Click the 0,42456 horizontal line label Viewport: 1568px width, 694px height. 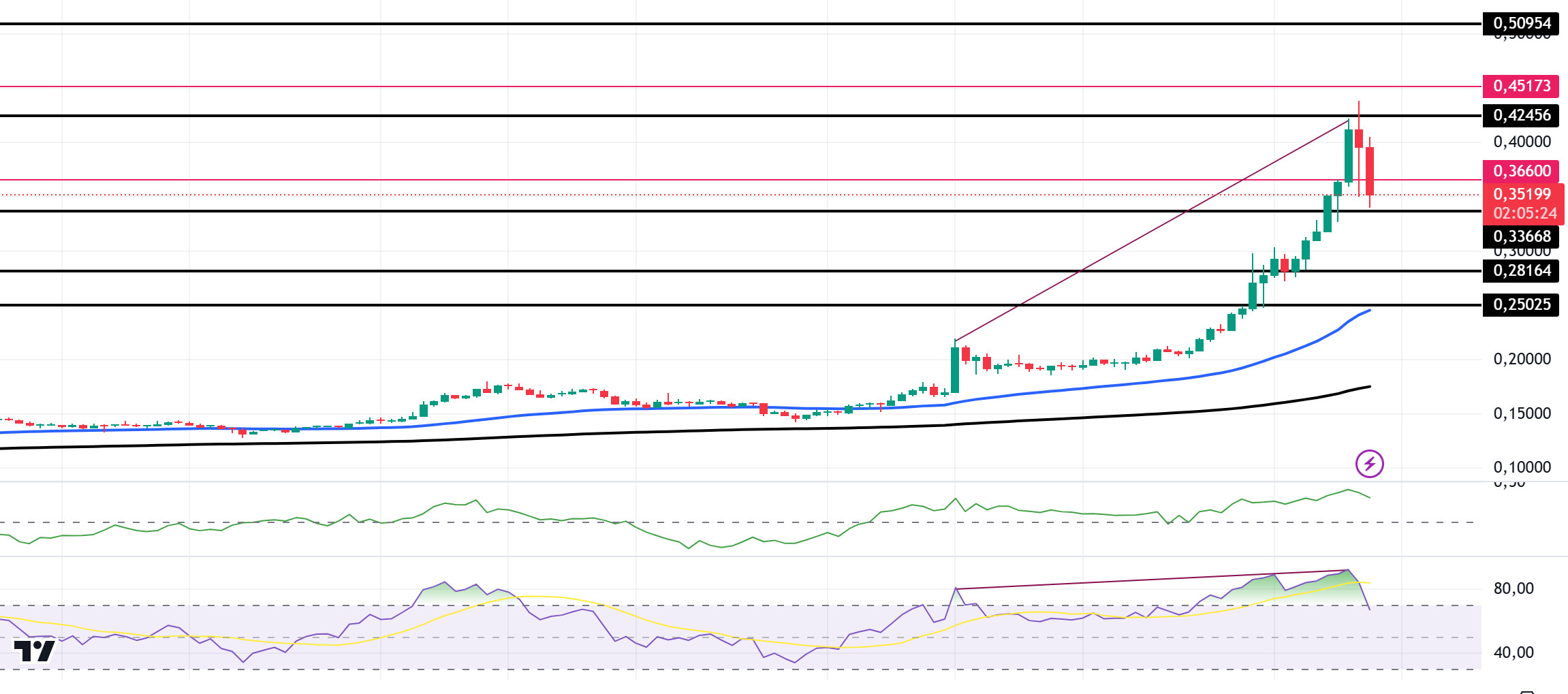(1521, 116)
